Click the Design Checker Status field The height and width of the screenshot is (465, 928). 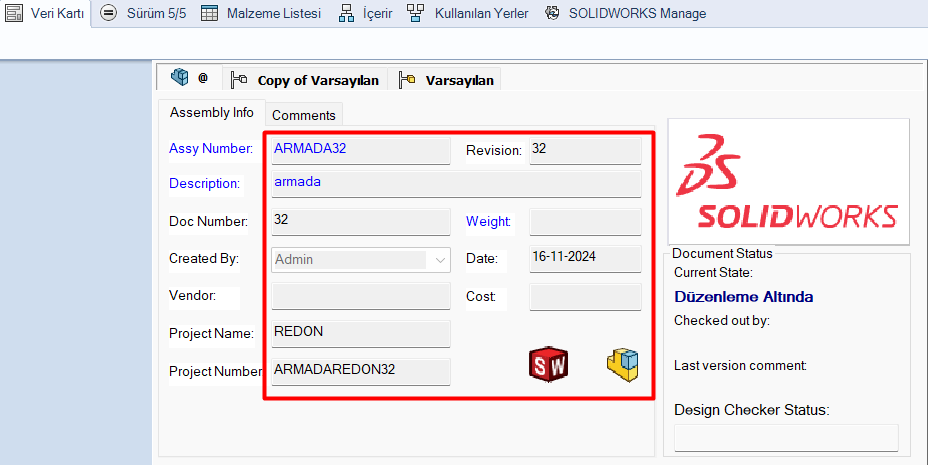click(786, 438)
